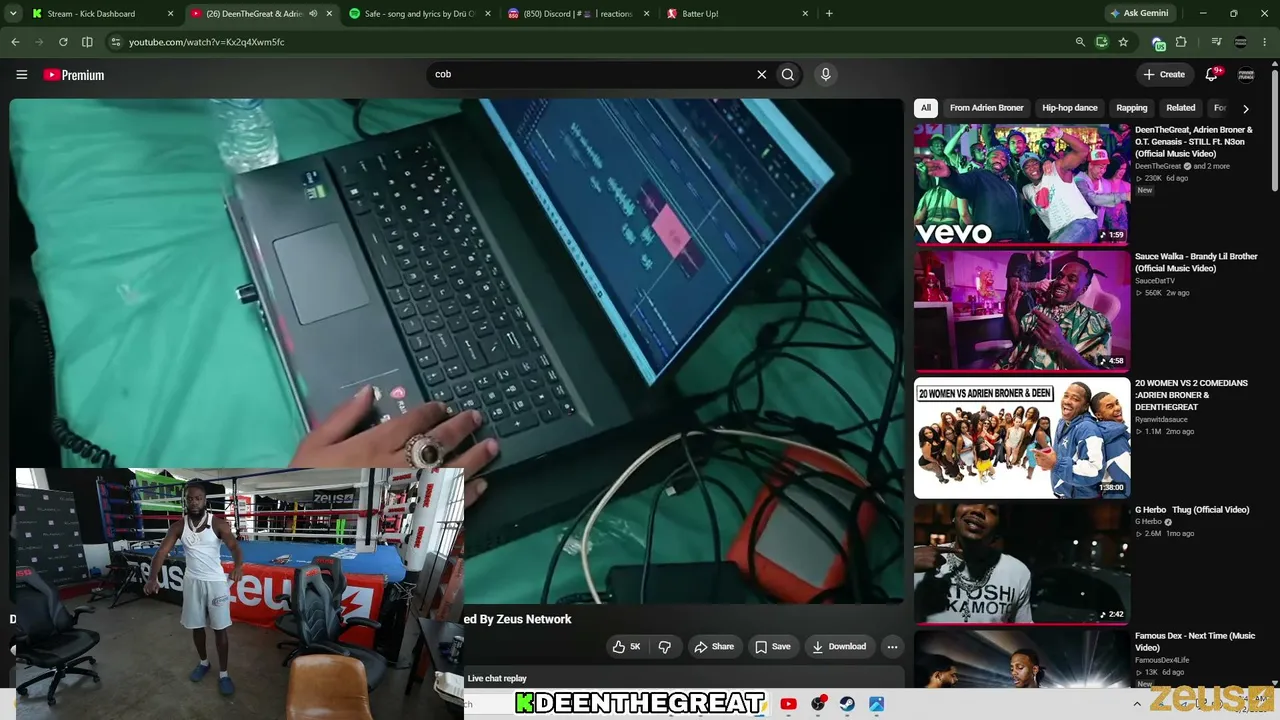This screenshot has width=1280, height=720.
Task: Close the Batter Up! tab
Action: pyautogui.click(x=805, y=14)
